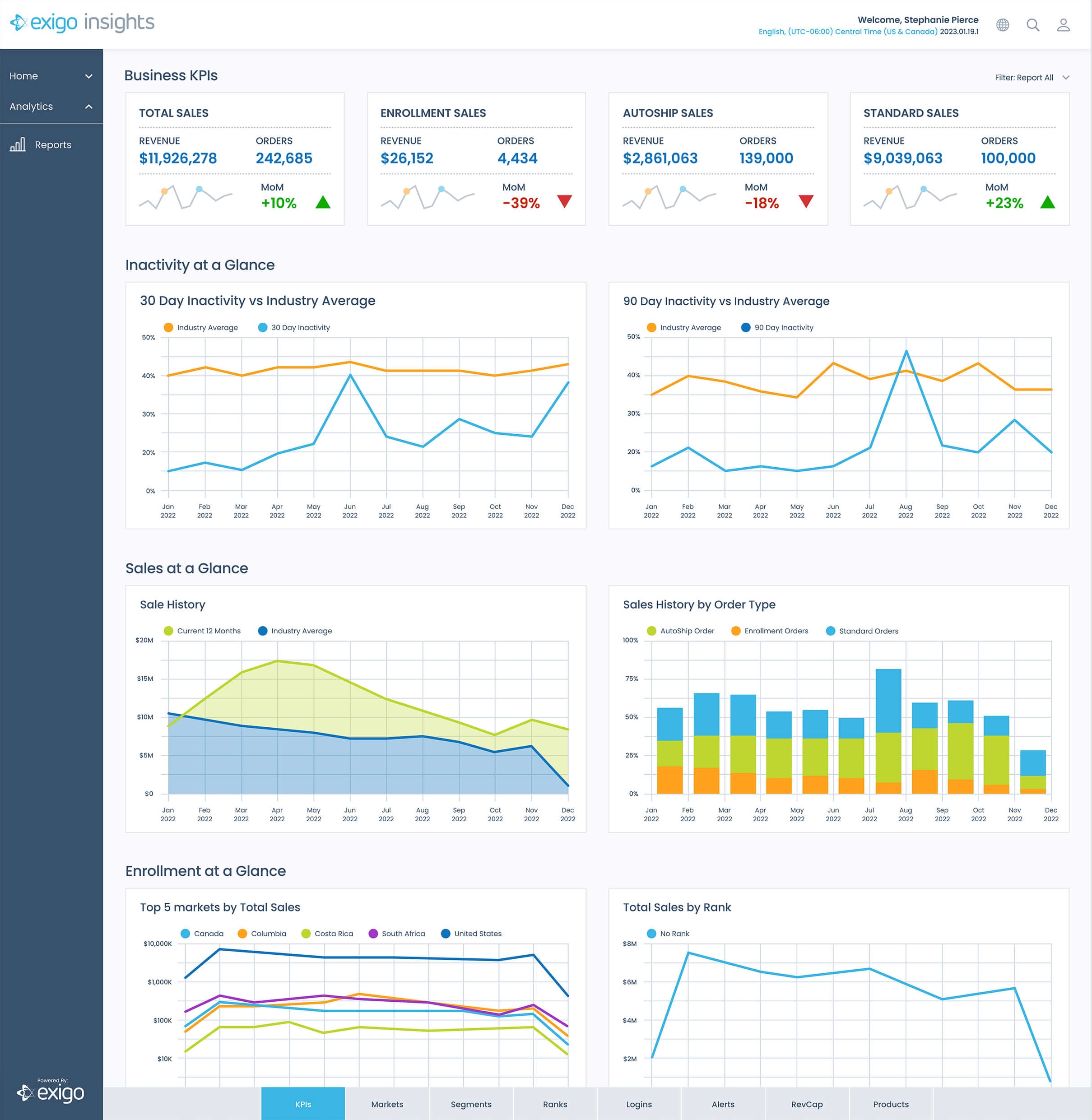
Task: Click the exigo insights logo
Action: [82, 23]
